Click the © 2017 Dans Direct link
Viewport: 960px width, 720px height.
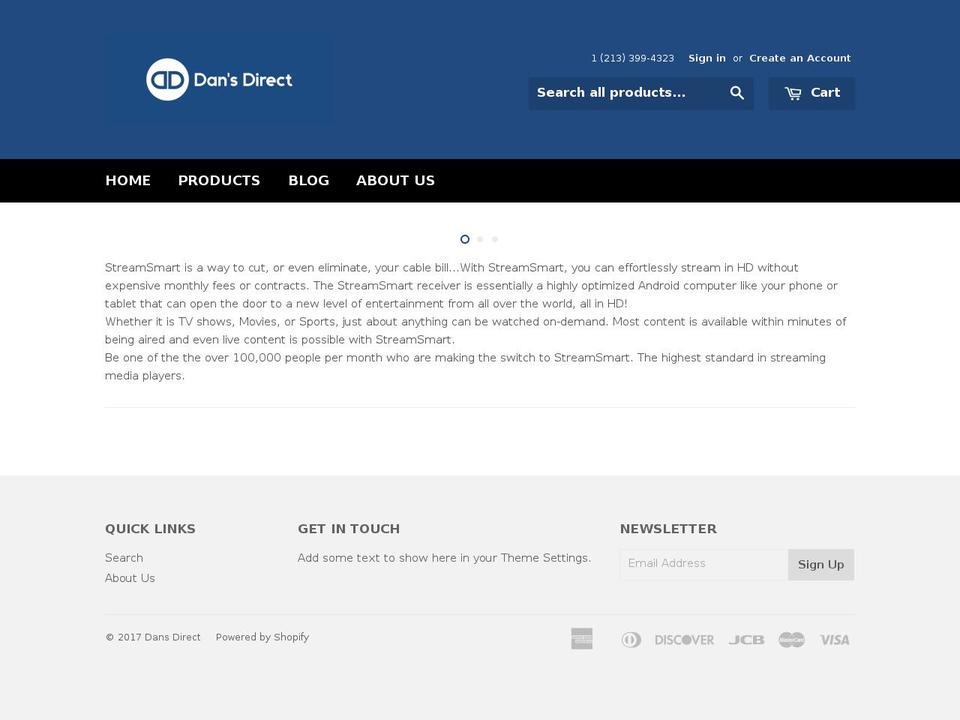(152, 637)
